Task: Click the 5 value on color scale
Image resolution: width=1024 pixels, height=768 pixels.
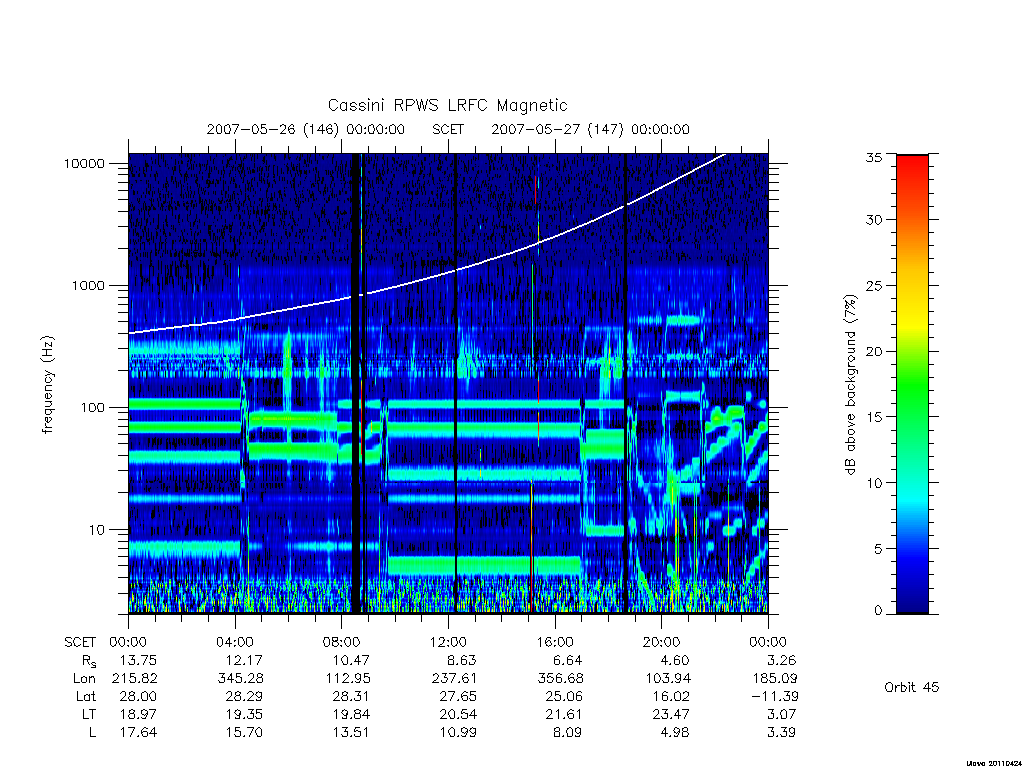Action: click(878, 549)
